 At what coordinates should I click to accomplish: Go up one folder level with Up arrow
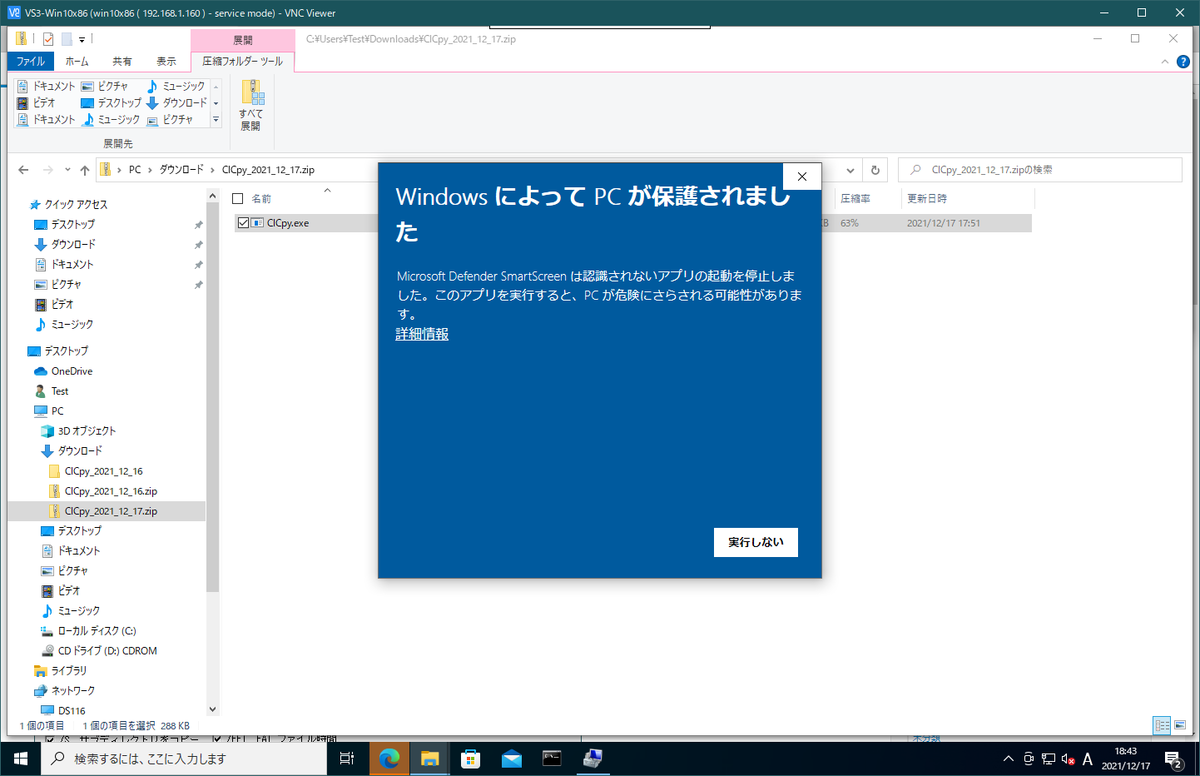(84, 170)
